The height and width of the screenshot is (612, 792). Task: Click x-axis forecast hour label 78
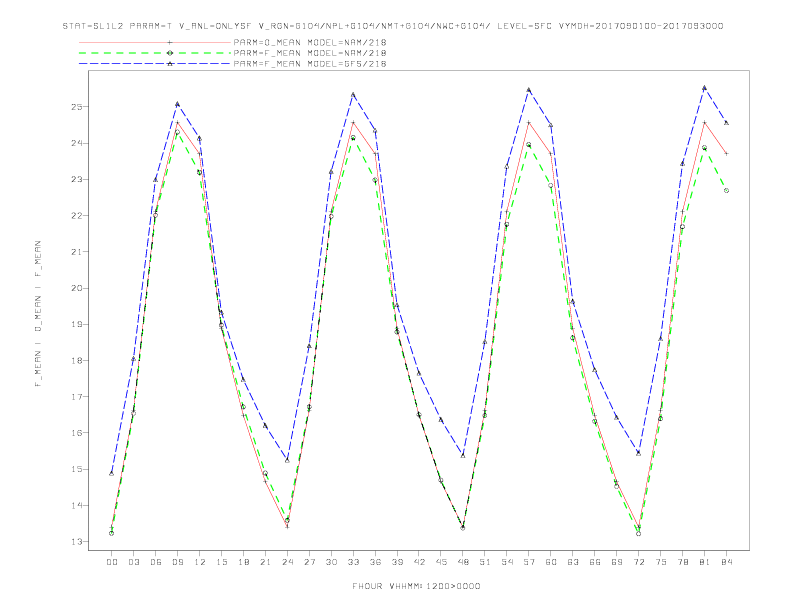[682, 562]
